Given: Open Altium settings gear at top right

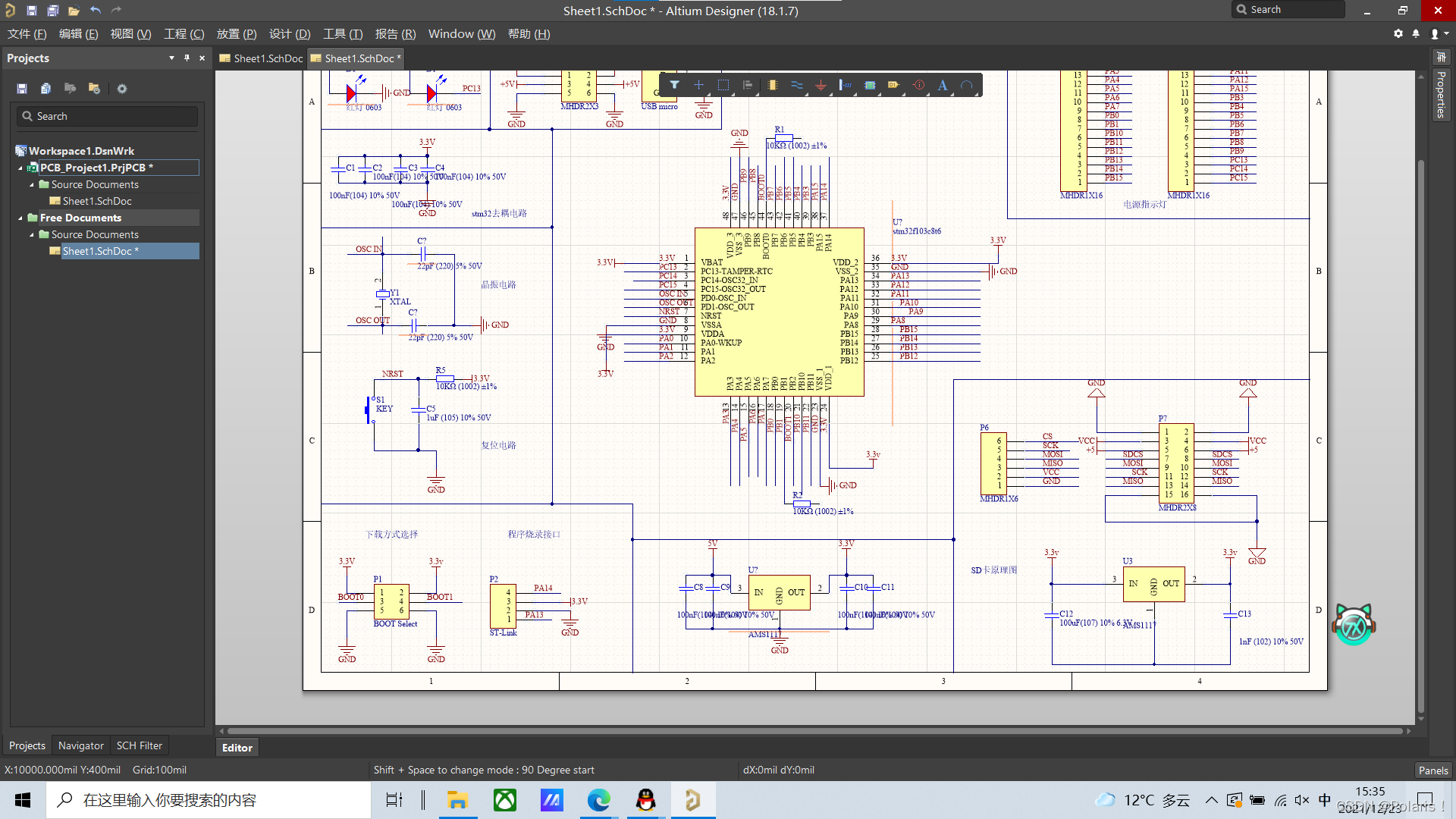Looking at the screenshot, I should [1398, 33].
